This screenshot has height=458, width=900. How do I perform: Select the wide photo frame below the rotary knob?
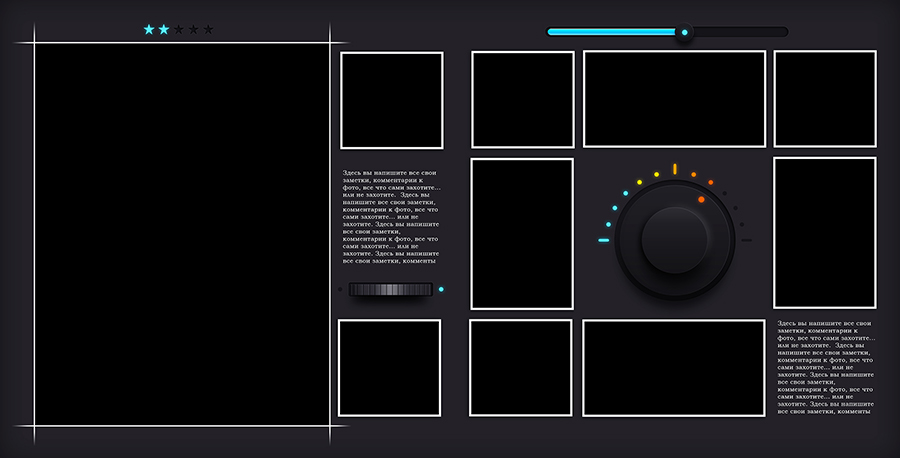674,368
